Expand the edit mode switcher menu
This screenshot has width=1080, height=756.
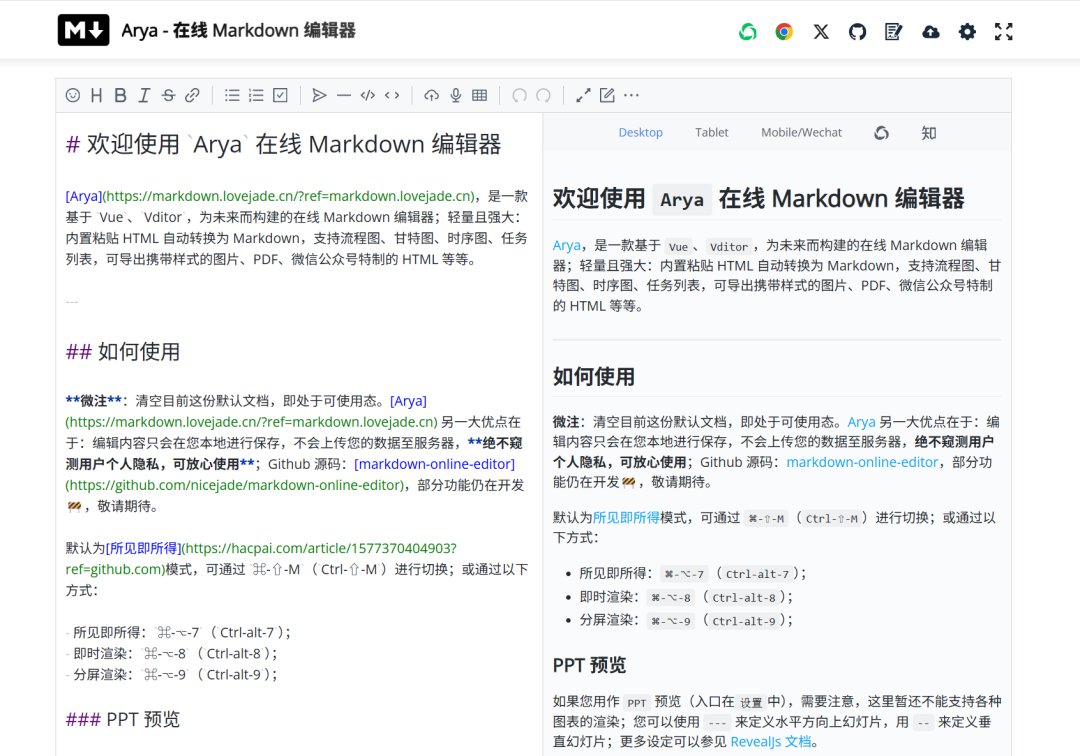607,95
